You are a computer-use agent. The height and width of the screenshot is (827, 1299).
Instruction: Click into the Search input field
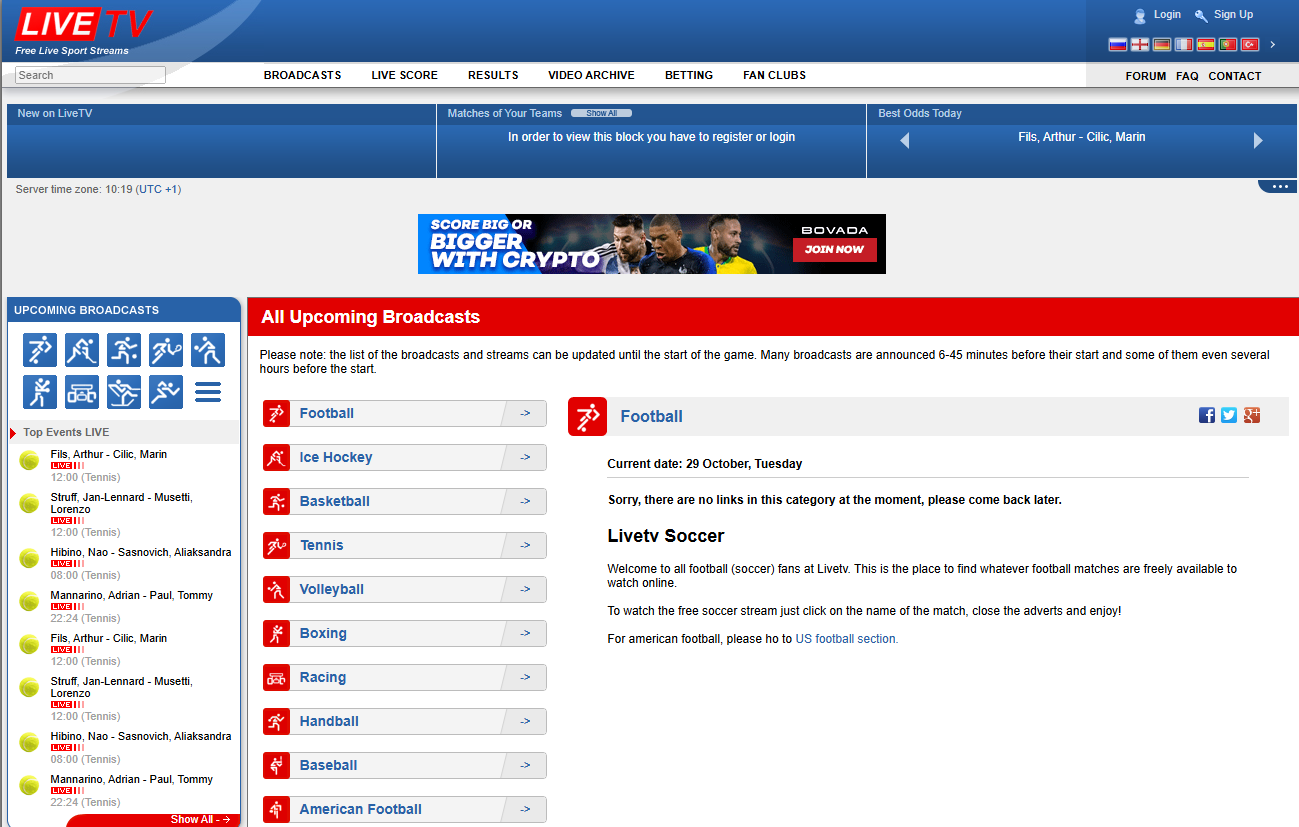click(90, 75)
